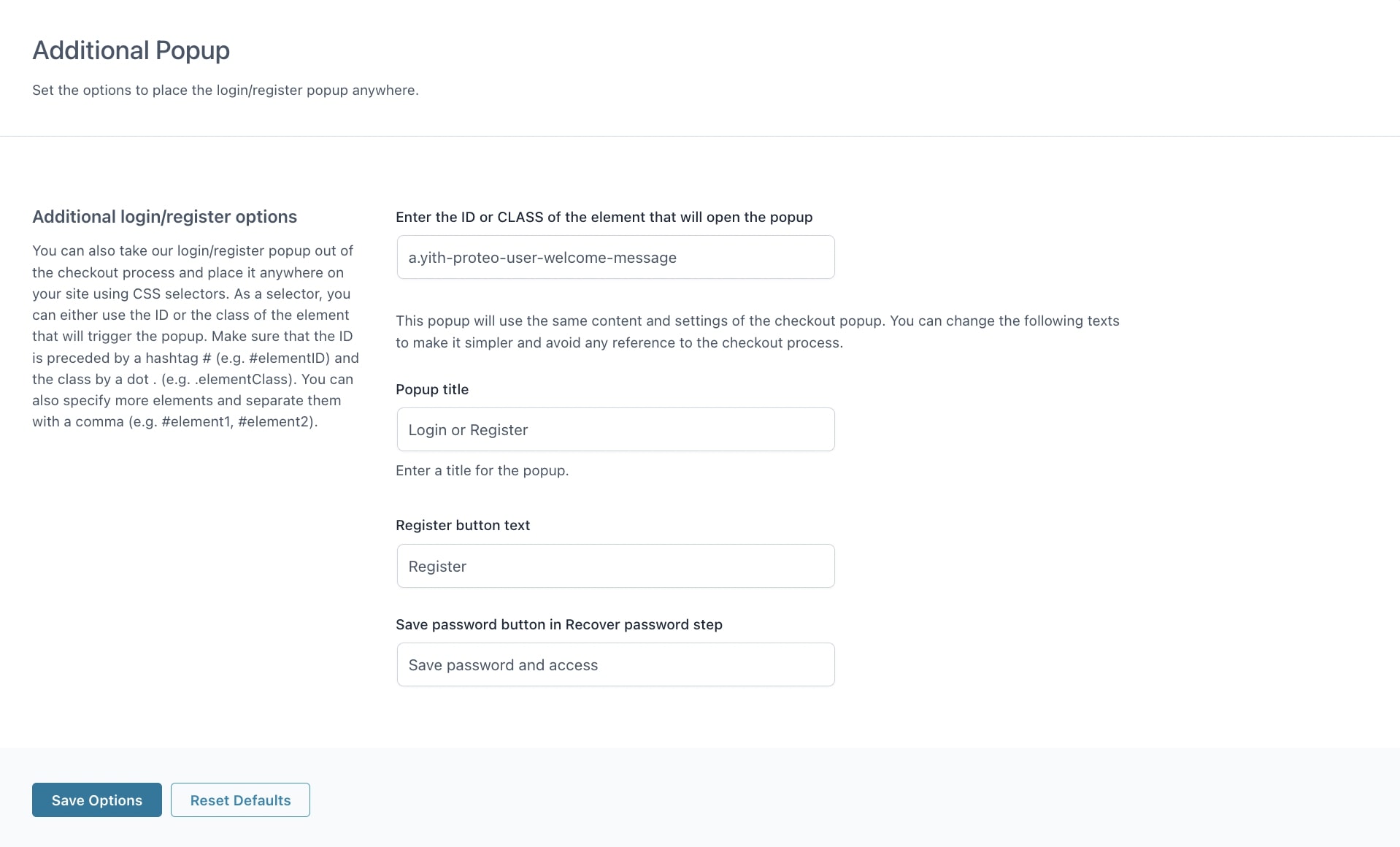Click the 'Save password button in Recover password step' label
Viewport: 1400px width, 847px height.
tap(558, 624)
